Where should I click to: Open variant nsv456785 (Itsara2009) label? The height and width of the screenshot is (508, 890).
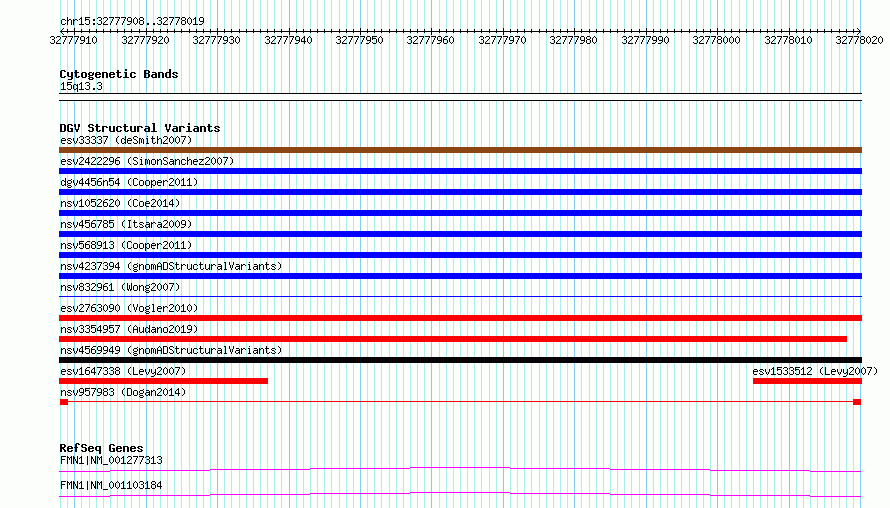[126, 224]
